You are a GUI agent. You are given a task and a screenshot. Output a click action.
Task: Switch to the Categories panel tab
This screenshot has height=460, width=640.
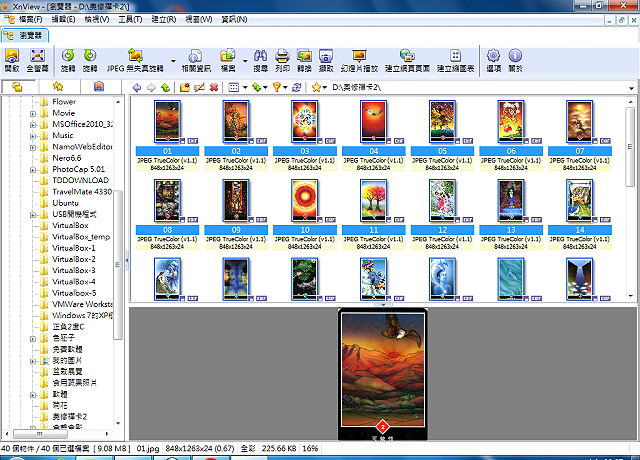[x=99, y=87]
